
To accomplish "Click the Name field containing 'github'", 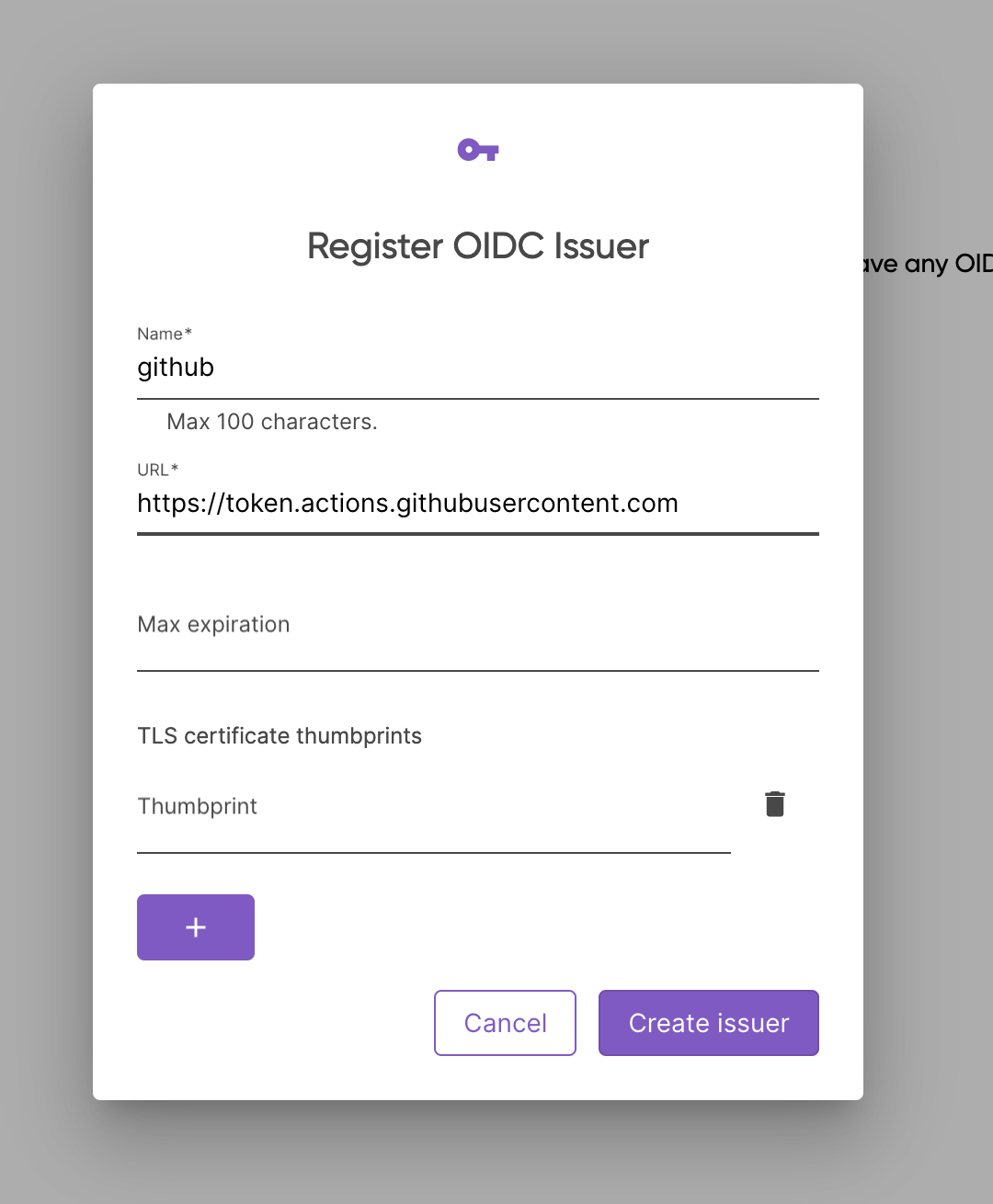I will pyautogui.click(x=368, y=368).
